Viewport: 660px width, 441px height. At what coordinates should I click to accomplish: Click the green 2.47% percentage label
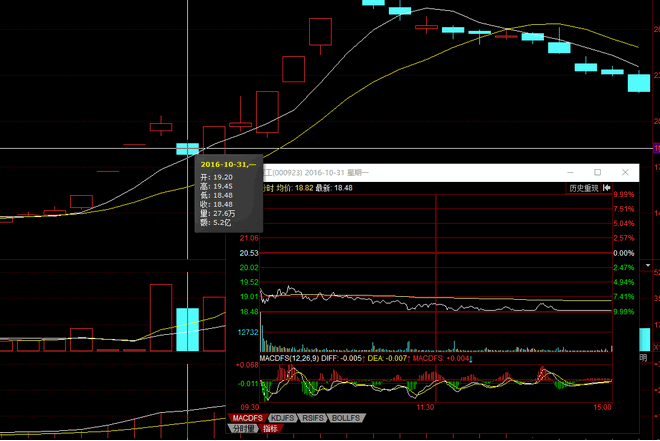click(624, 268)
